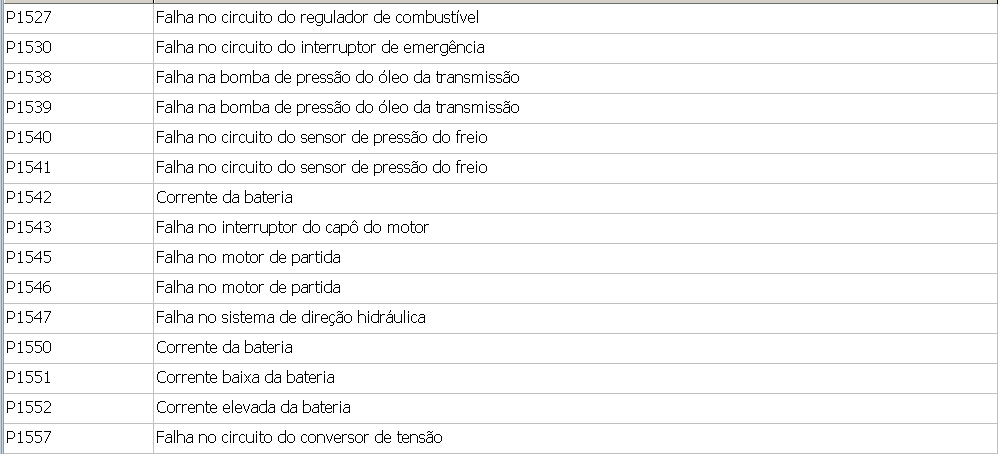The width and height of the screenshot is (1001, 454).
Task: Click the 'Corrente elevada da bateria' description
Action: 253,408
